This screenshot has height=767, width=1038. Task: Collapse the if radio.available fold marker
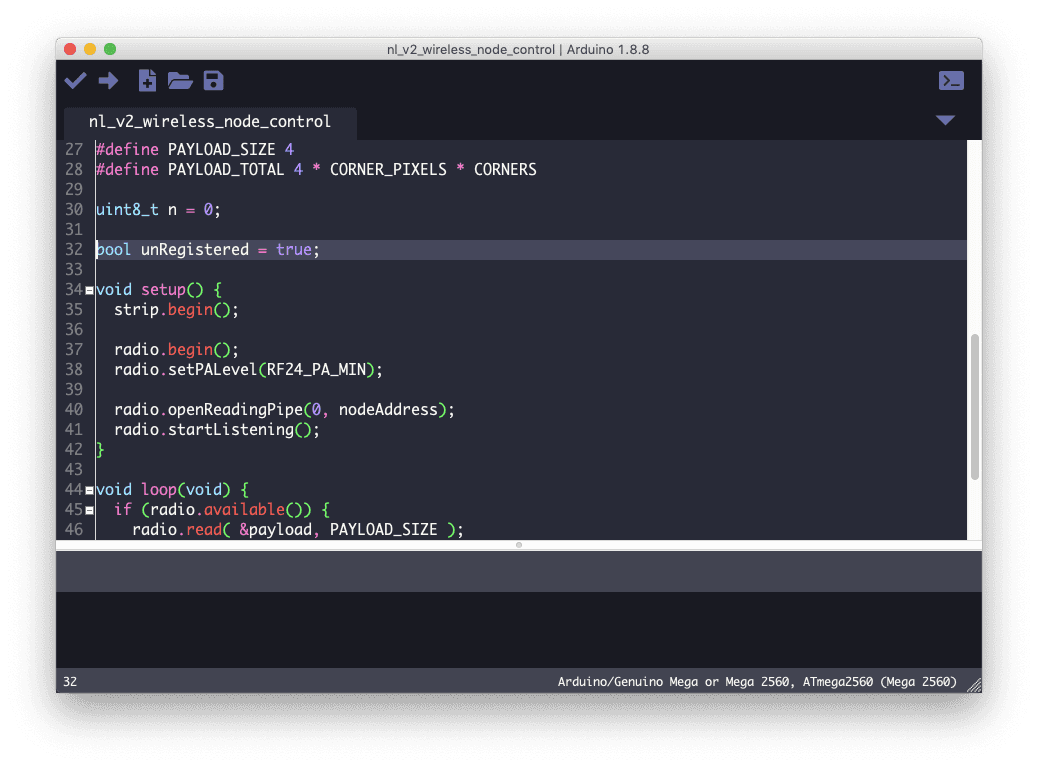pos(89,510)
